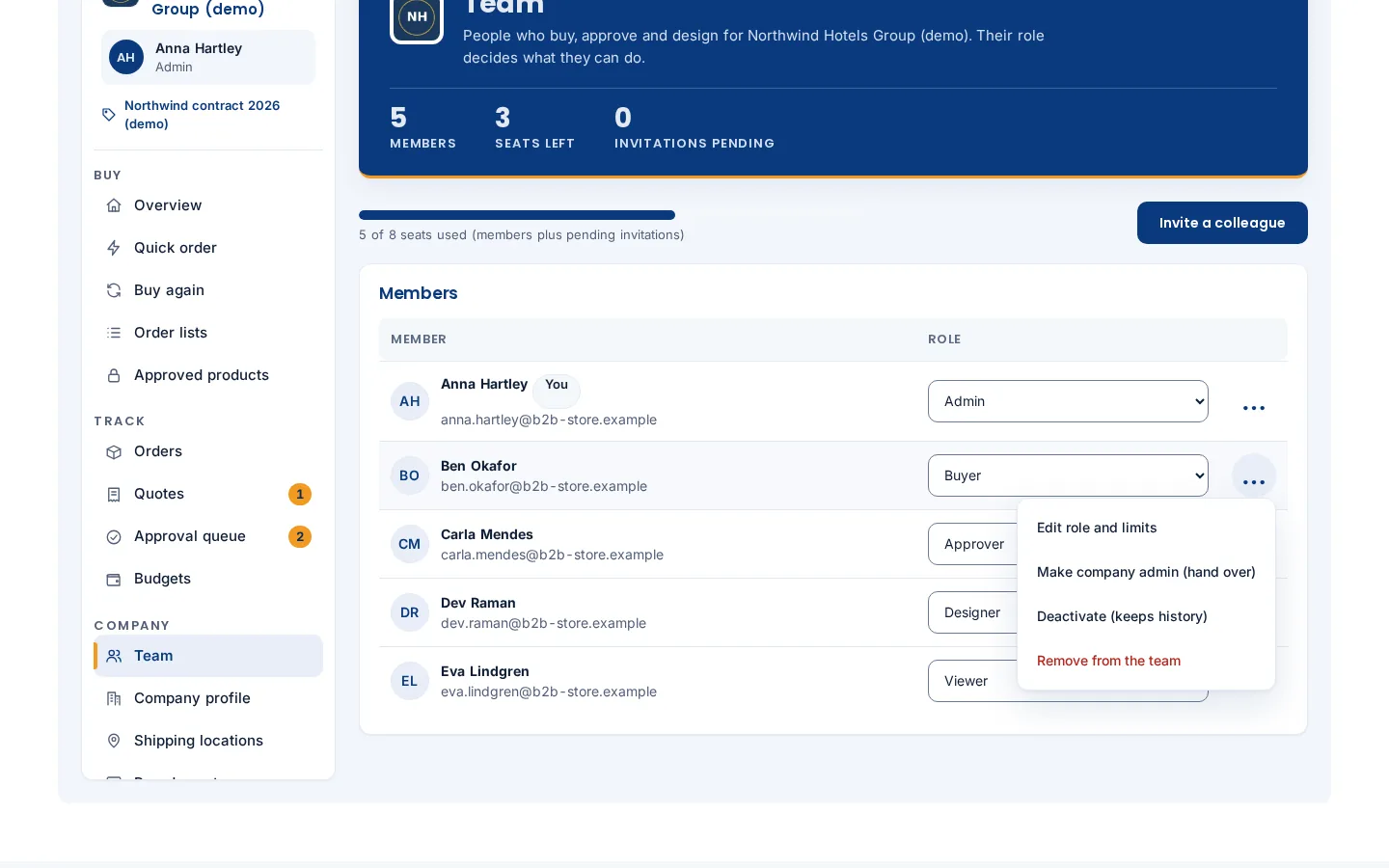Click the seats used progress bar
This screenshot has height=868, width=1389.
517,215
